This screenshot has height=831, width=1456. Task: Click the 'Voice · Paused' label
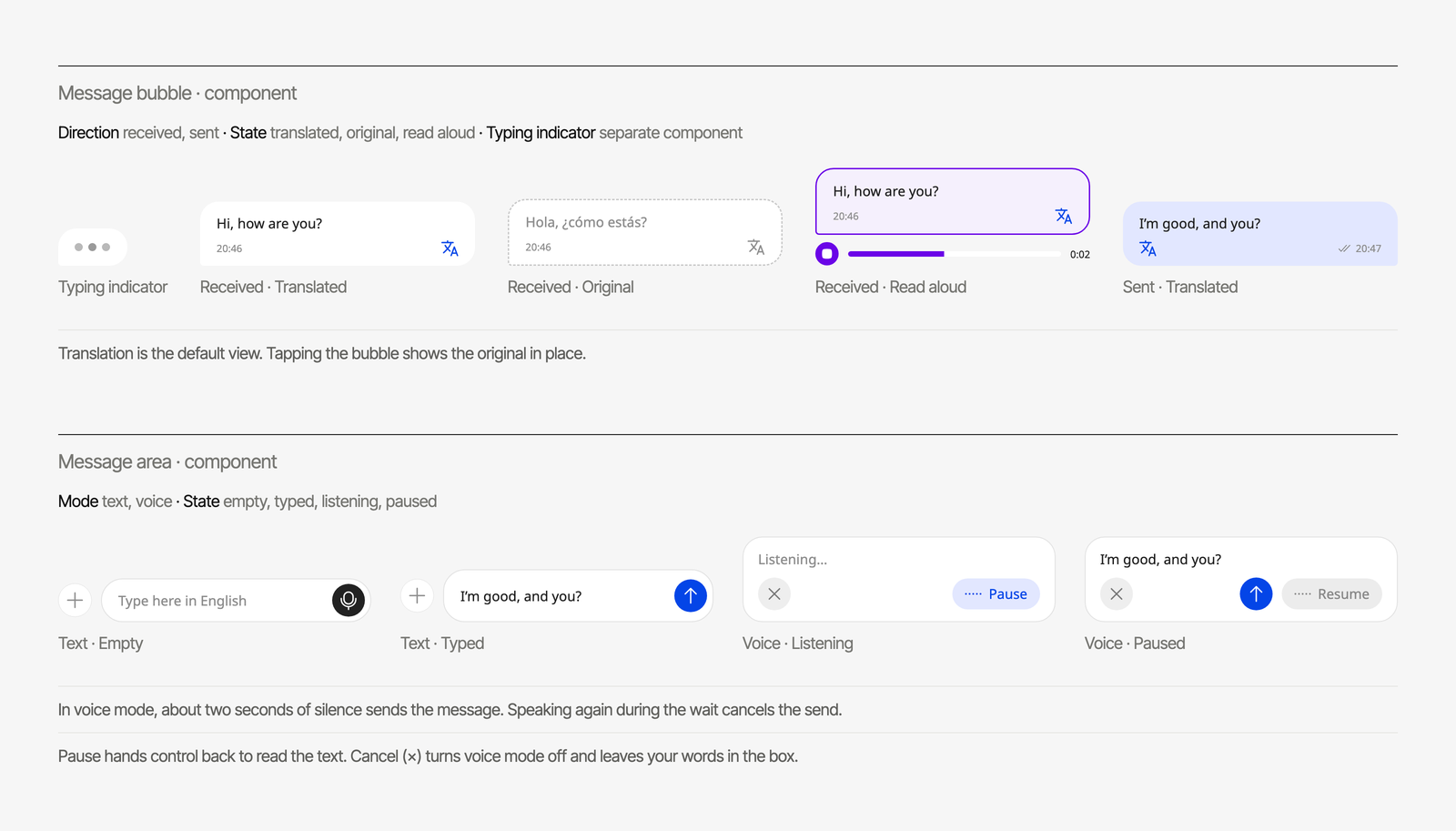(x=1135, y=644)
